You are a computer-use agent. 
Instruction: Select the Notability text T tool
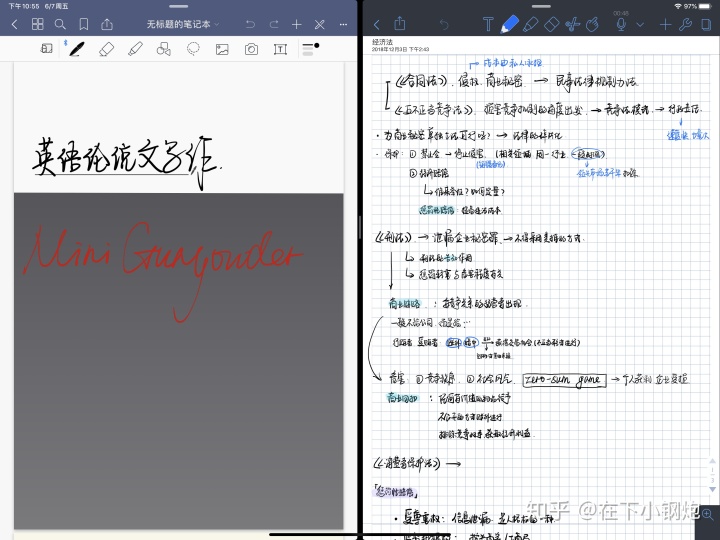click(488, 24)
